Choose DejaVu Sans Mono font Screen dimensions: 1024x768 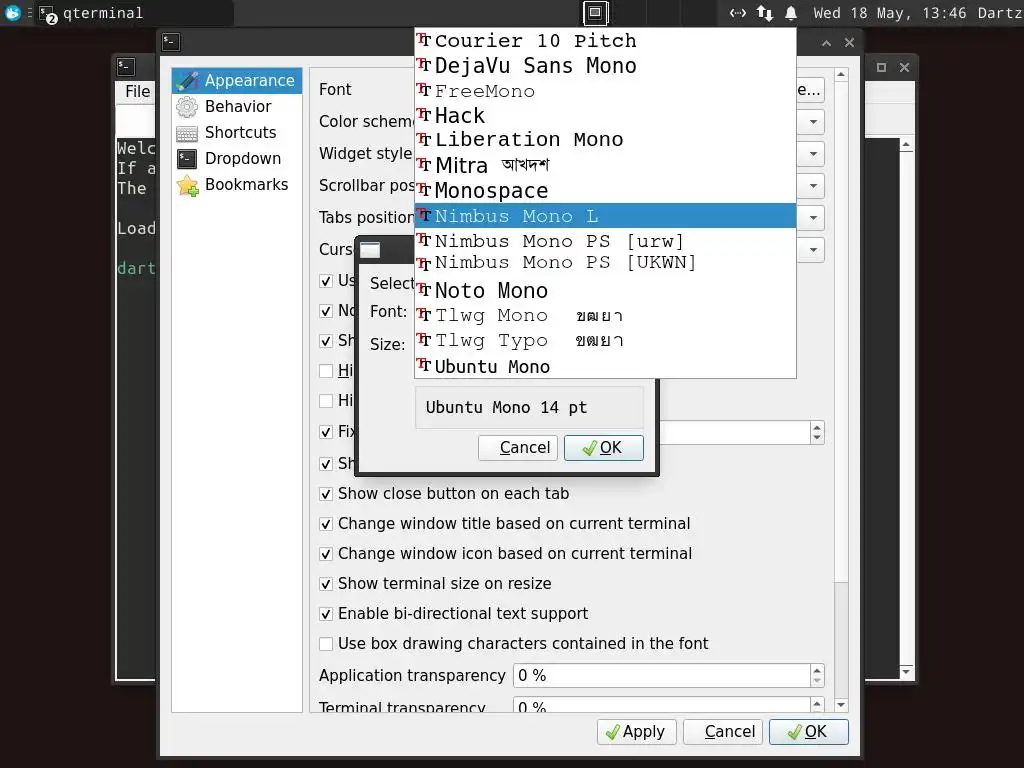[x=605, y=65]
